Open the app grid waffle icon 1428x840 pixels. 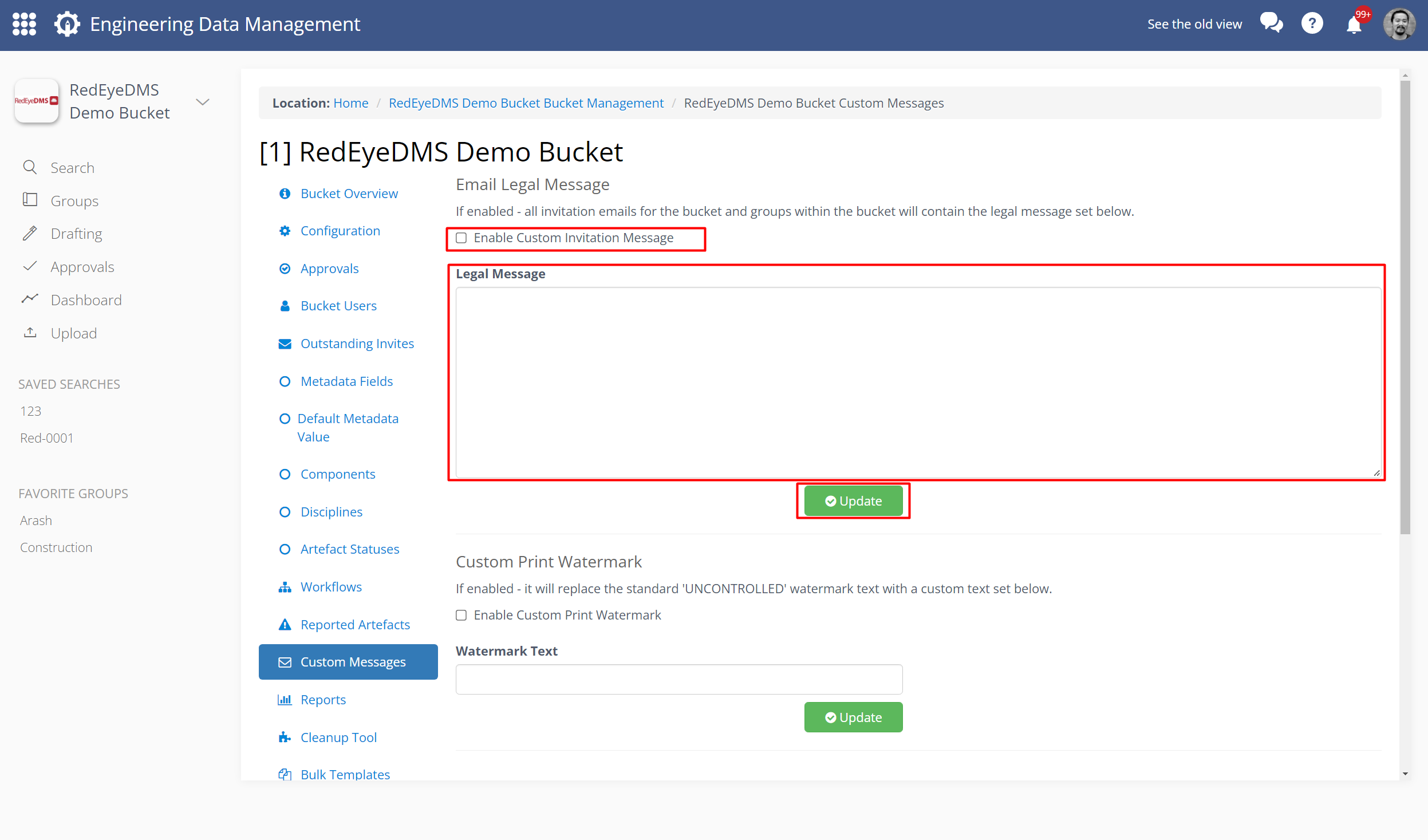pyautogui.click(x=24, y=23)
